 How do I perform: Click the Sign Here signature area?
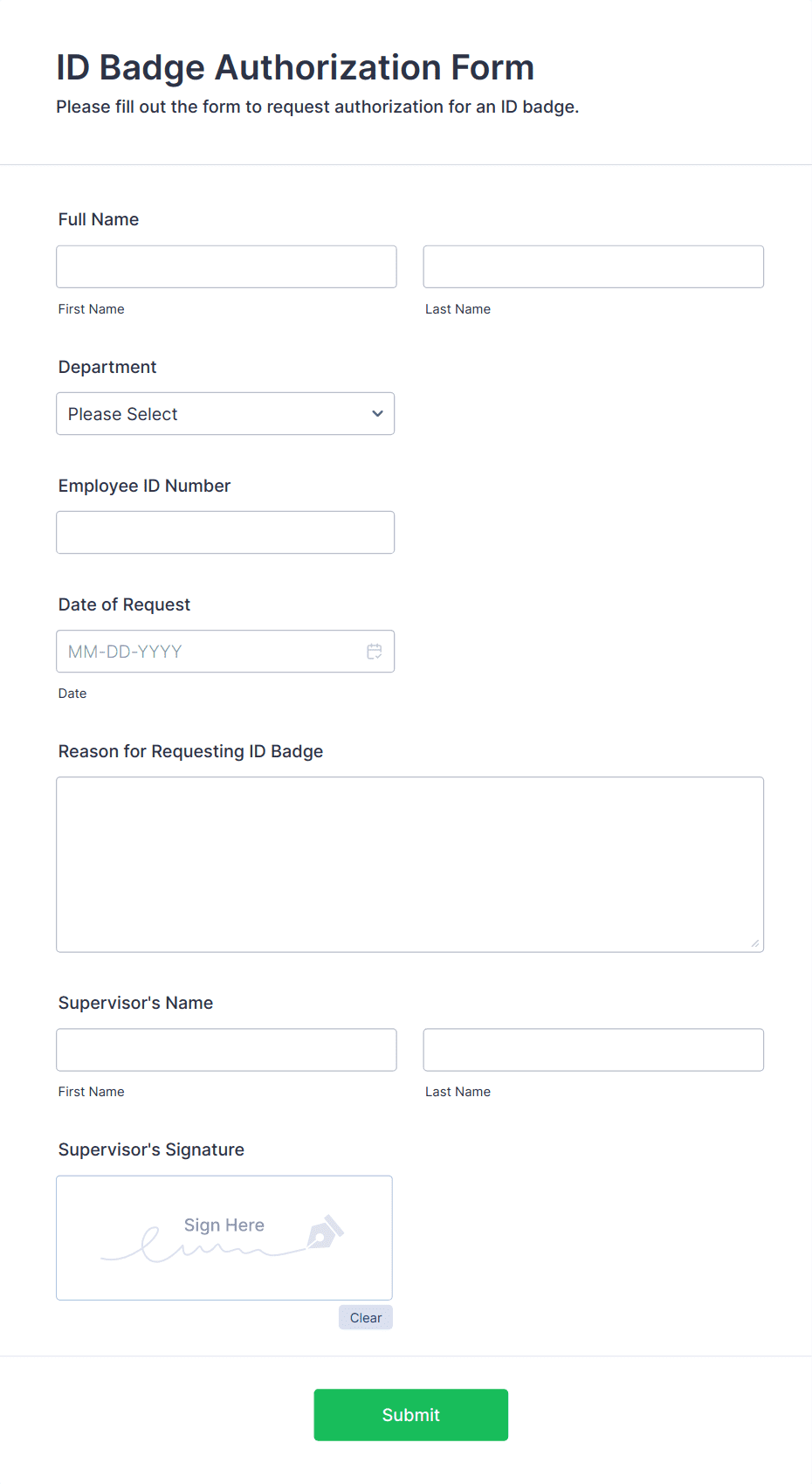pyautogui.click(x=224, y=1238)
